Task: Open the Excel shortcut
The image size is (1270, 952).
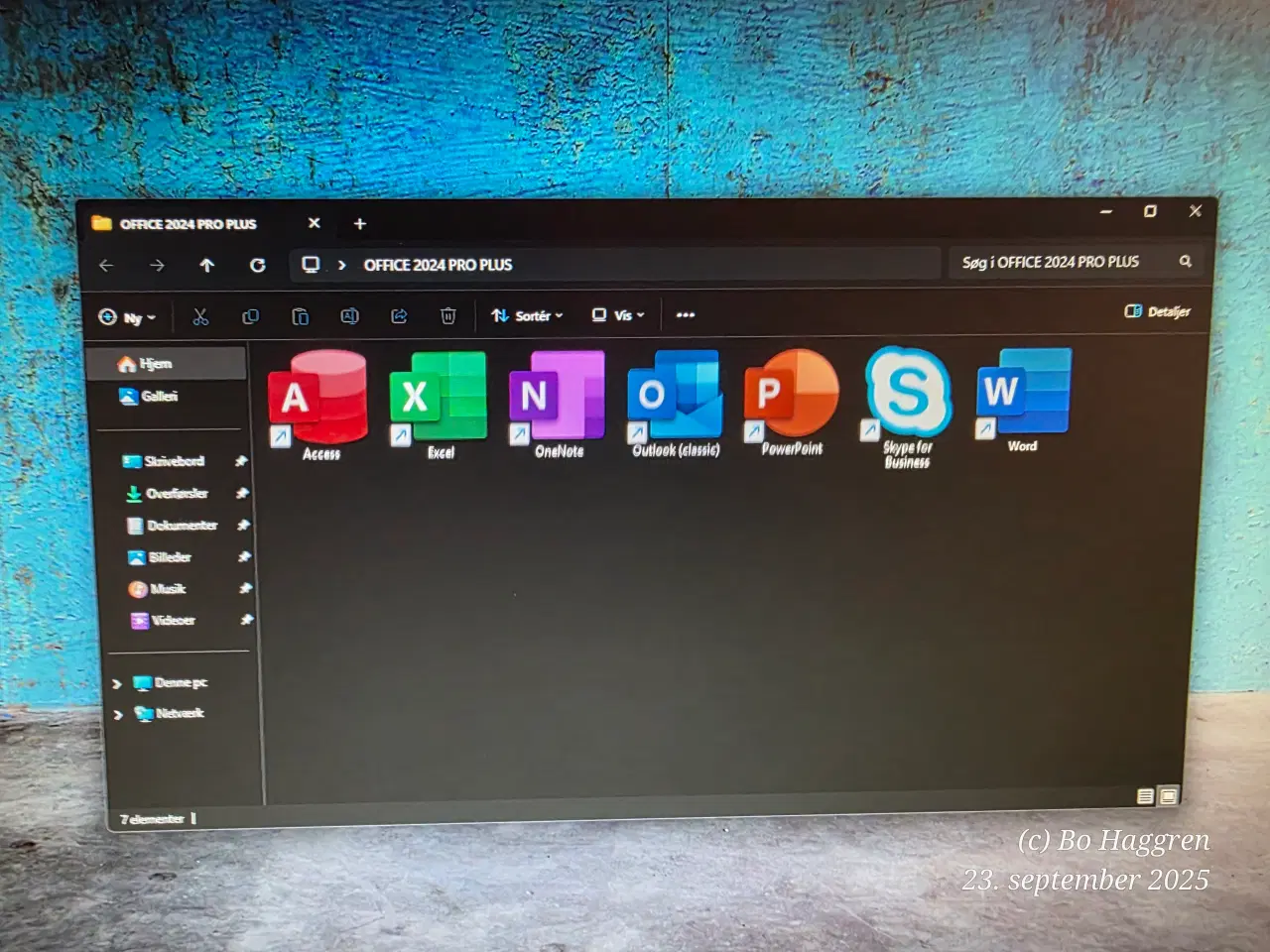Action: [x=439, y=404]
